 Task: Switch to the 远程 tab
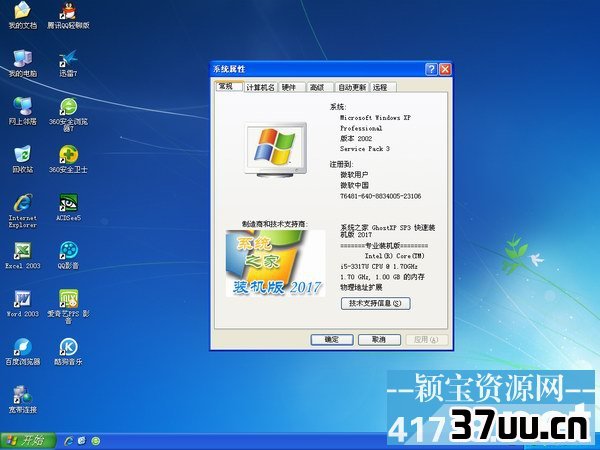tap(383, 88)
